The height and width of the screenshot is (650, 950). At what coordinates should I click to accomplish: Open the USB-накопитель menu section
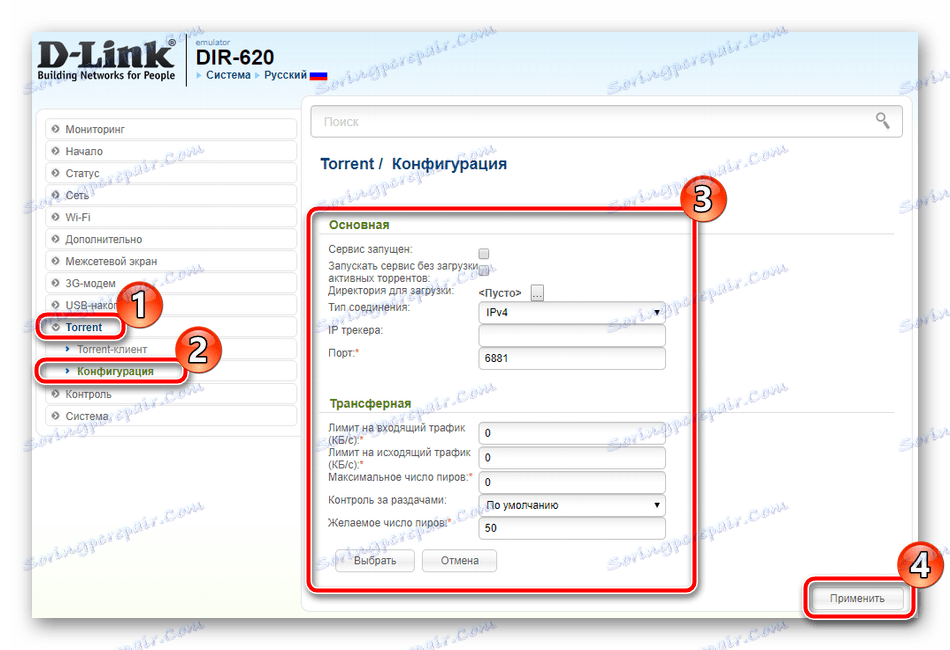171,305
